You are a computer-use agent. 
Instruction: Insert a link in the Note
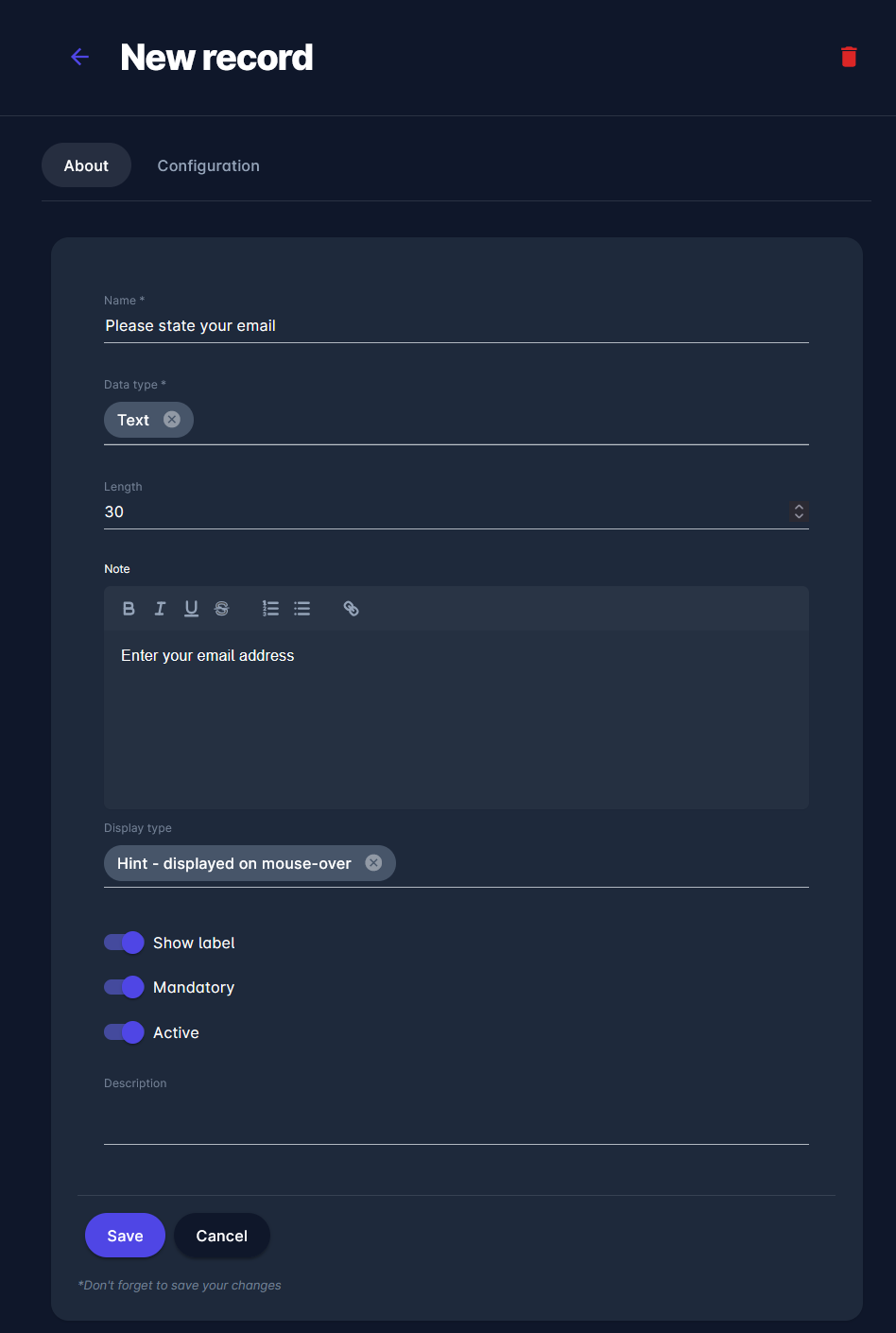351,609
